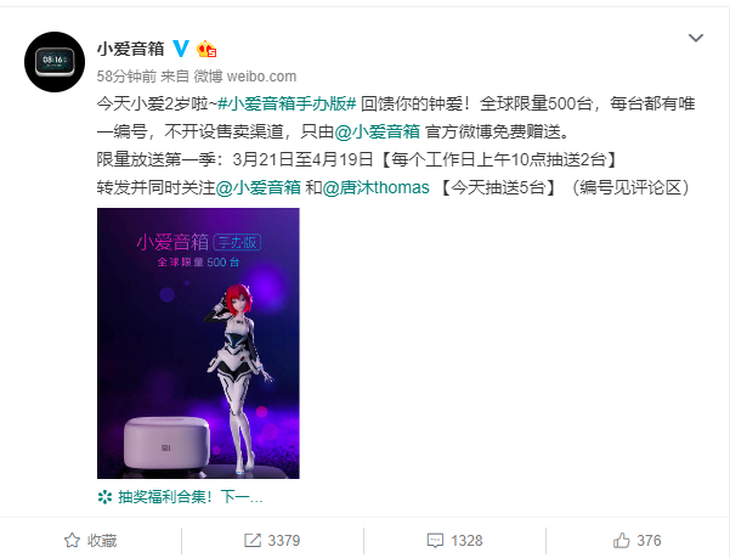
Task: Open the #小爱音箱手办版# hashtag topic
Action: [x=287, y=103]
